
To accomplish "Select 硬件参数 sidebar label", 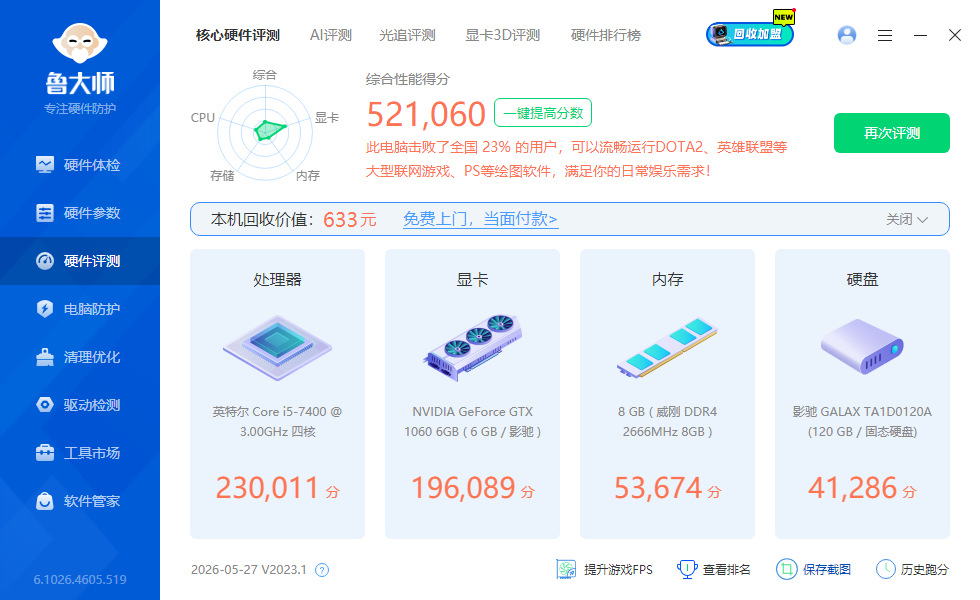I will tap(92, 213).
